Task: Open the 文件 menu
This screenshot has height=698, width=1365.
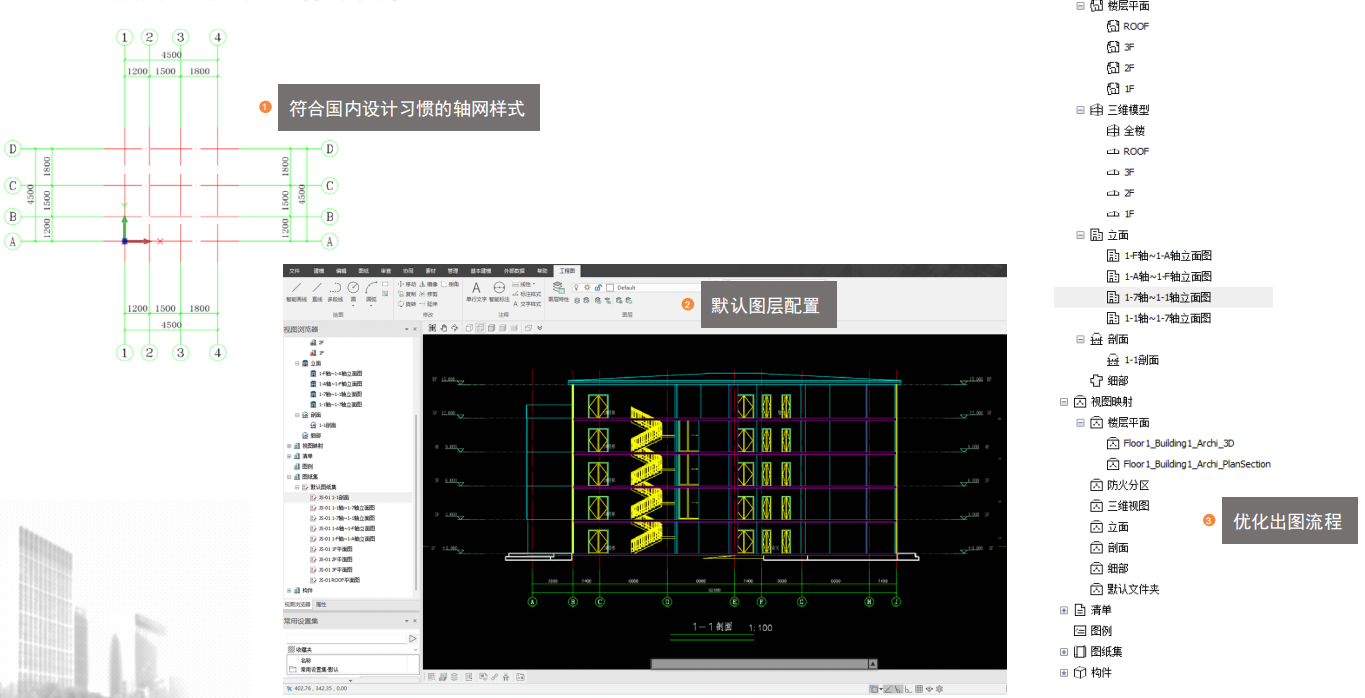Action: (294, 271)
